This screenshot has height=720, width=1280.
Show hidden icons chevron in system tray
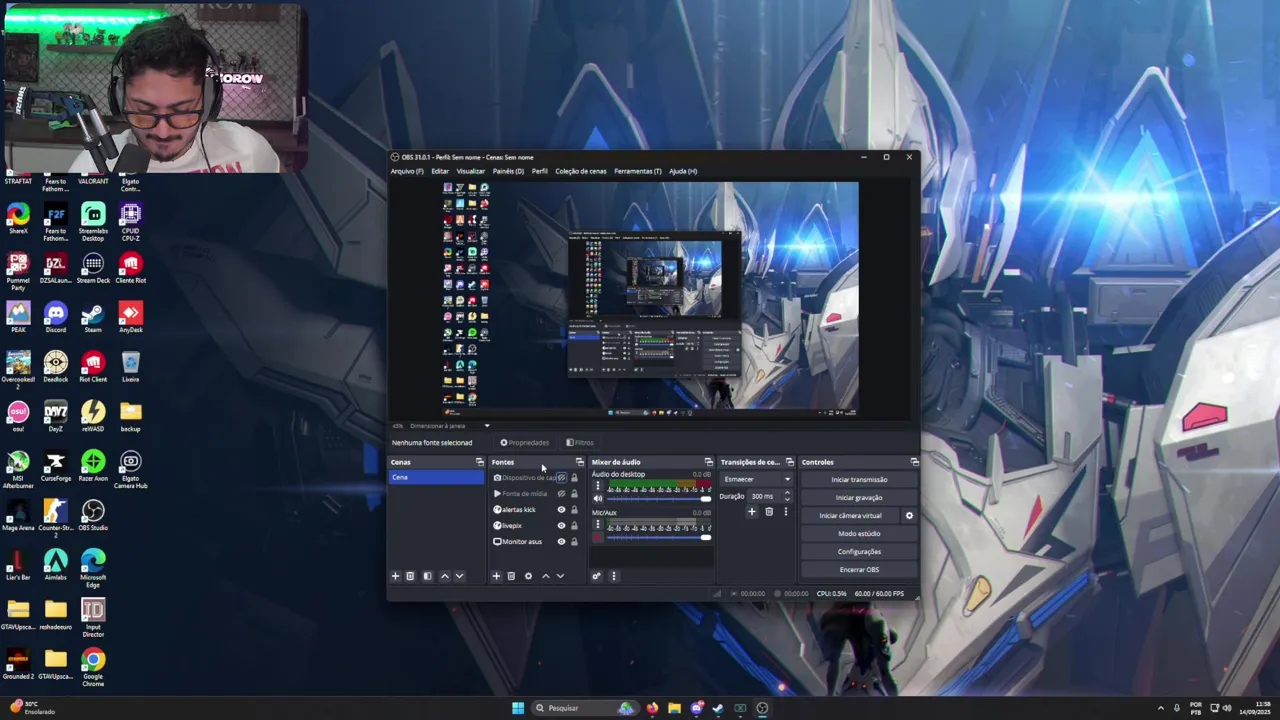coord(1161,708)
